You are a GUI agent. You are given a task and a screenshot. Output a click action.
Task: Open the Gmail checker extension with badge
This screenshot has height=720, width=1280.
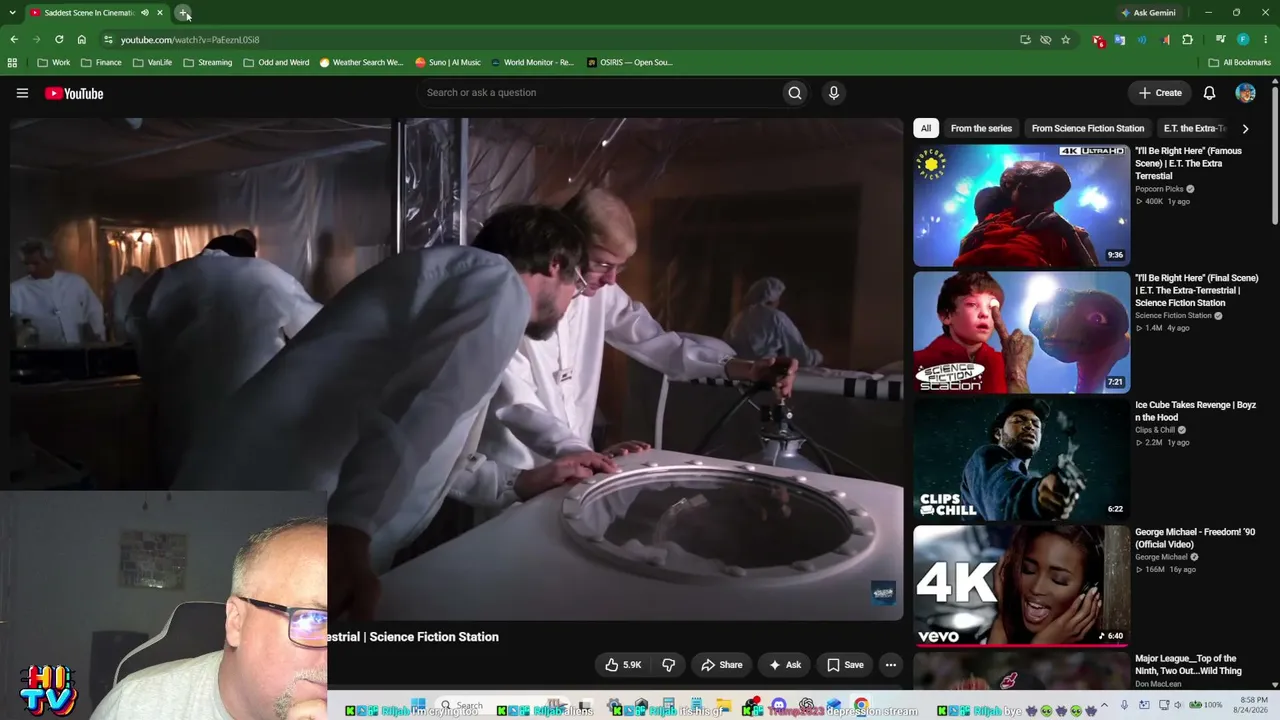click(1099, 40)
